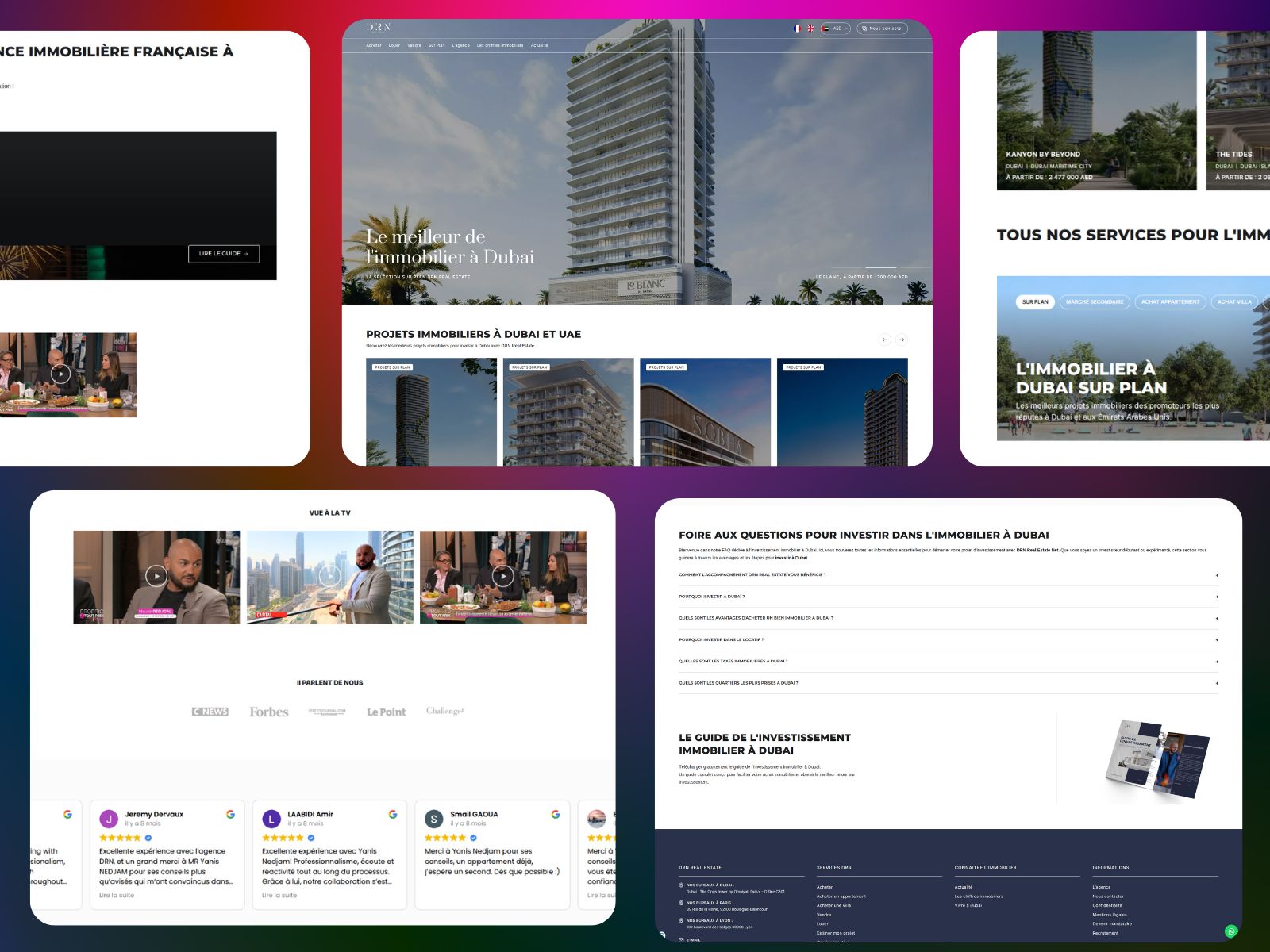The width and height of the screenshot is (1270, 952).
Task: Go to previous project with left arrow
Action: pyautogui.click(x=884, y=340)
